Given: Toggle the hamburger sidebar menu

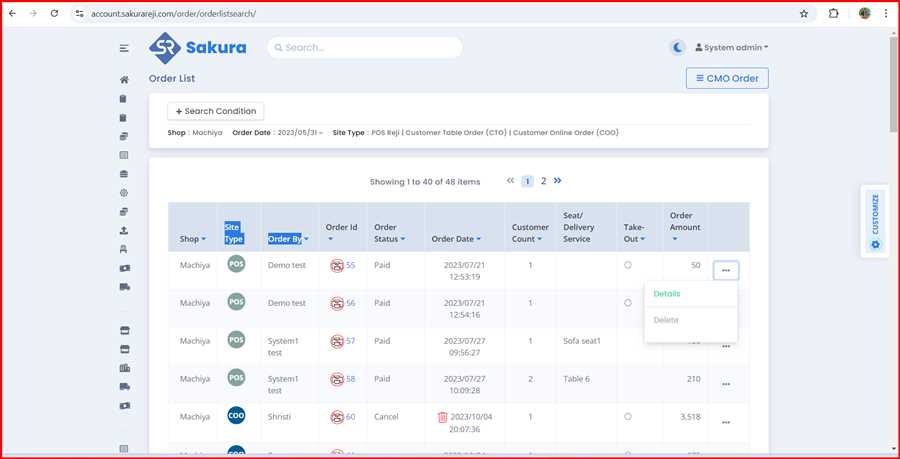Looking at the screenshot, I should click(124, 48).
